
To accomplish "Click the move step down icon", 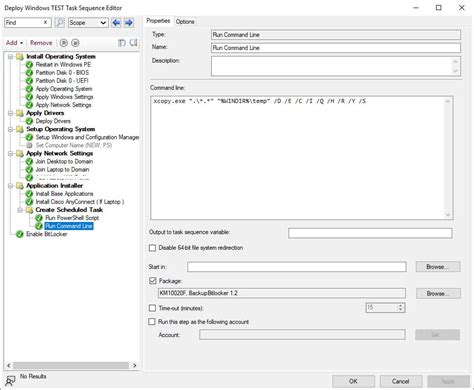I will (134, 43).
